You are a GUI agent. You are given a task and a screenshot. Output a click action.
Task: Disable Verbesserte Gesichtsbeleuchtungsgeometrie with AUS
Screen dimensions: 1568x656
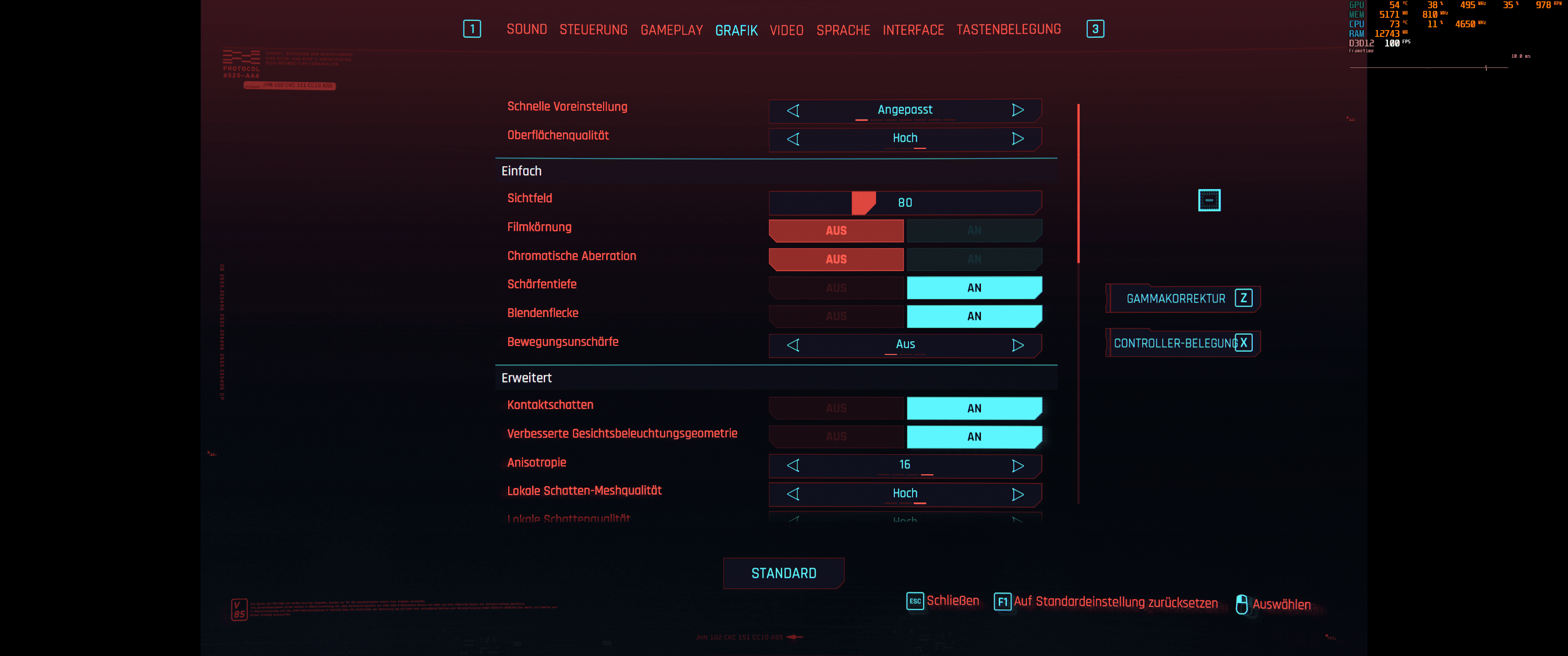pyautogui.click(x=836, y=437)
